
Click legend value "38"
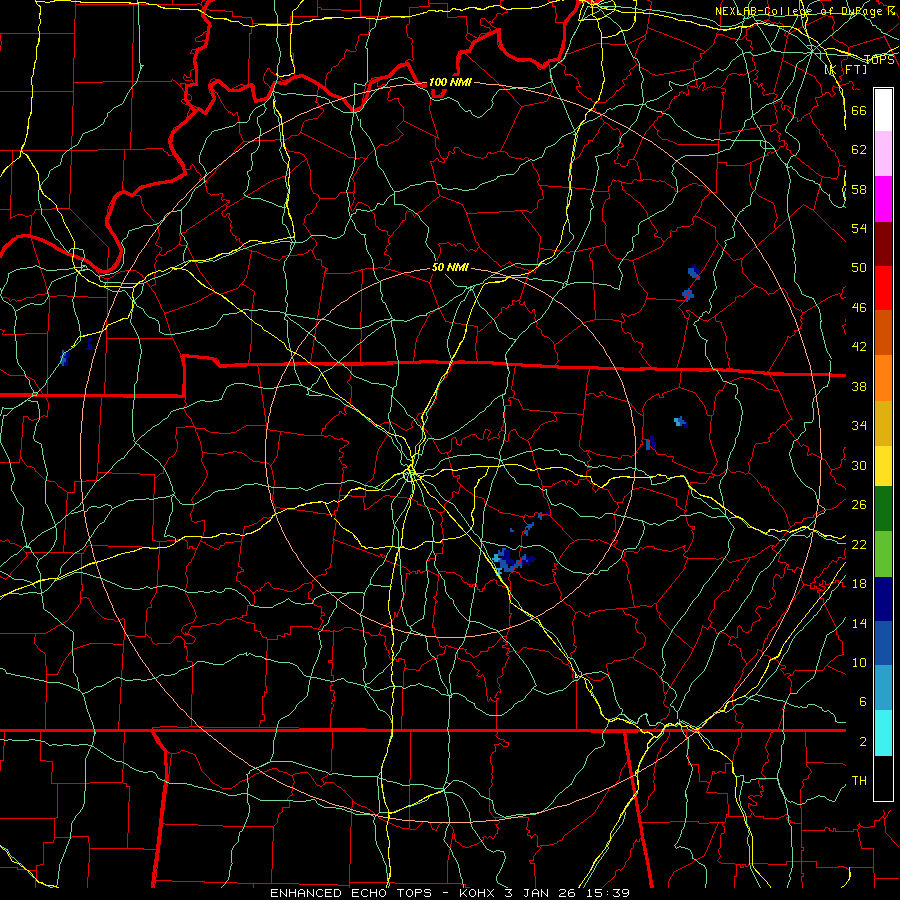(859, 386)
